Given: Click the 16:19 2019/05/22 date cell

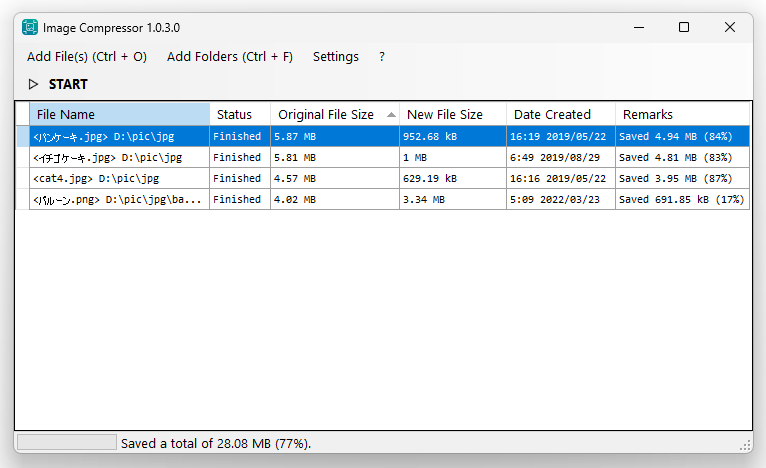Looking at the screenshot, I should pyautogui.click(x=561, y=136).
